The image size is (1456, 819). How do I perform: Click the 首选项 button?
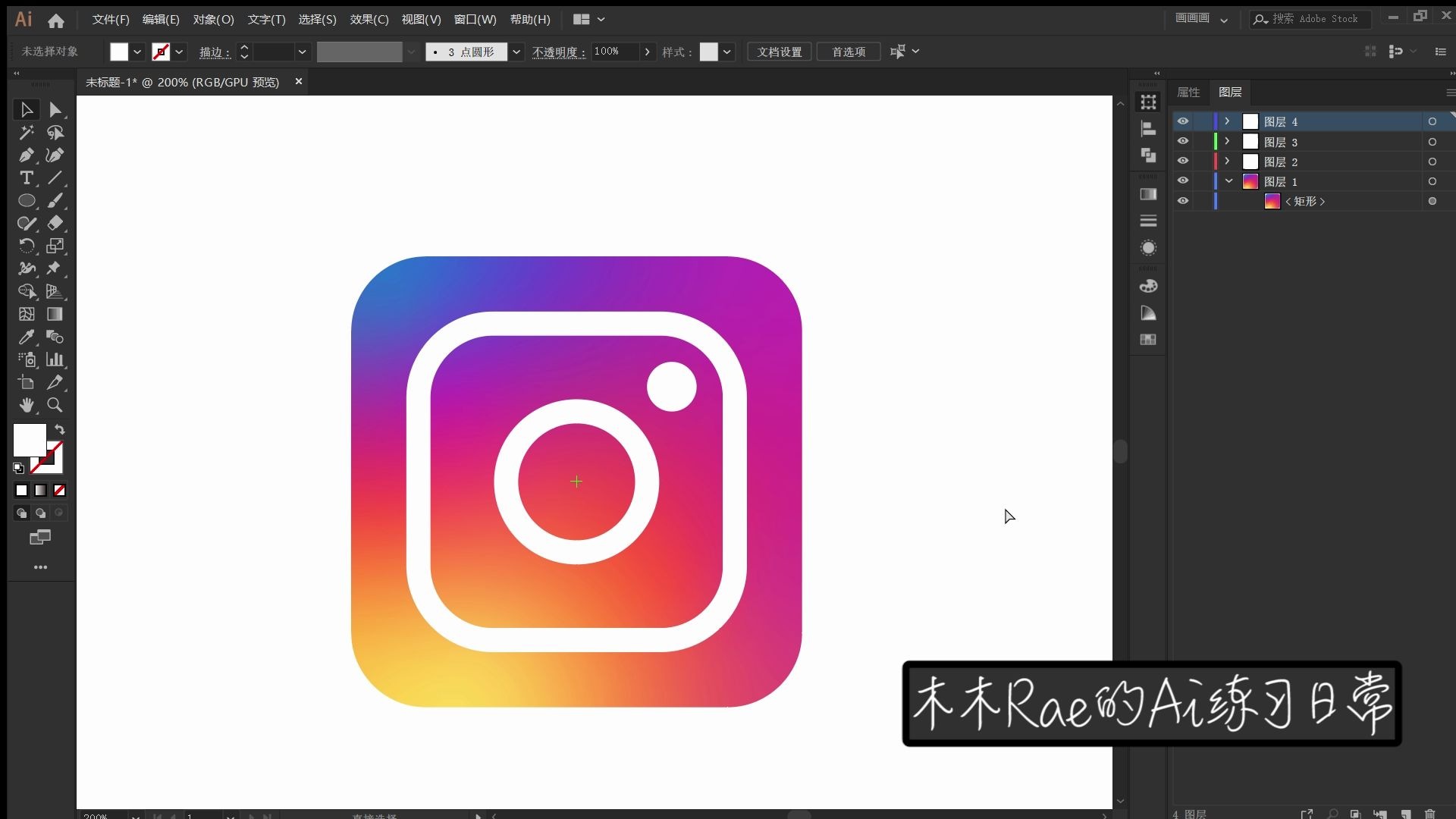pos(849,52)
